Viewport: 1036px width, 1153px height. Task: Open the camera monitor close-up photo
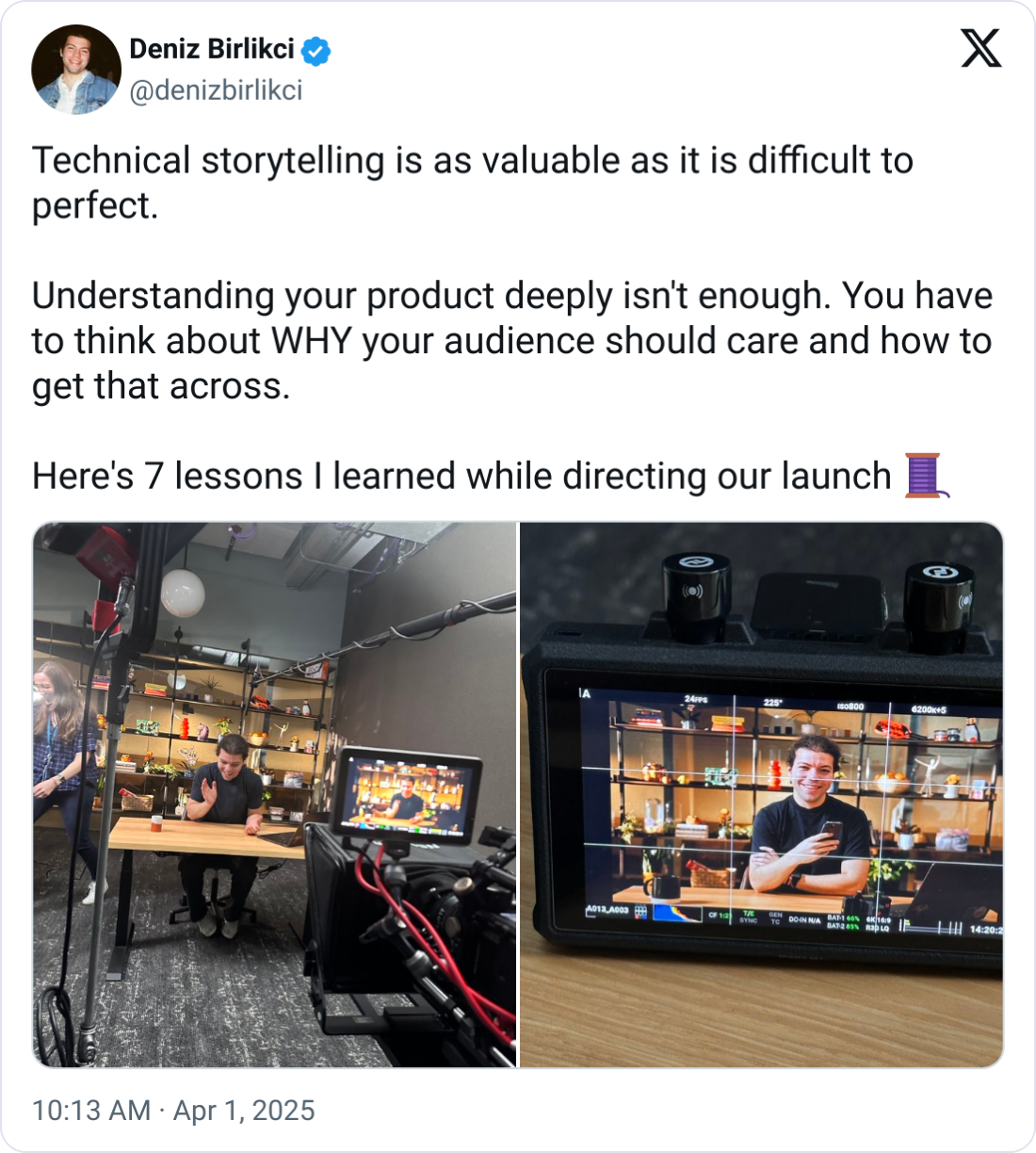tap(762, 795)
